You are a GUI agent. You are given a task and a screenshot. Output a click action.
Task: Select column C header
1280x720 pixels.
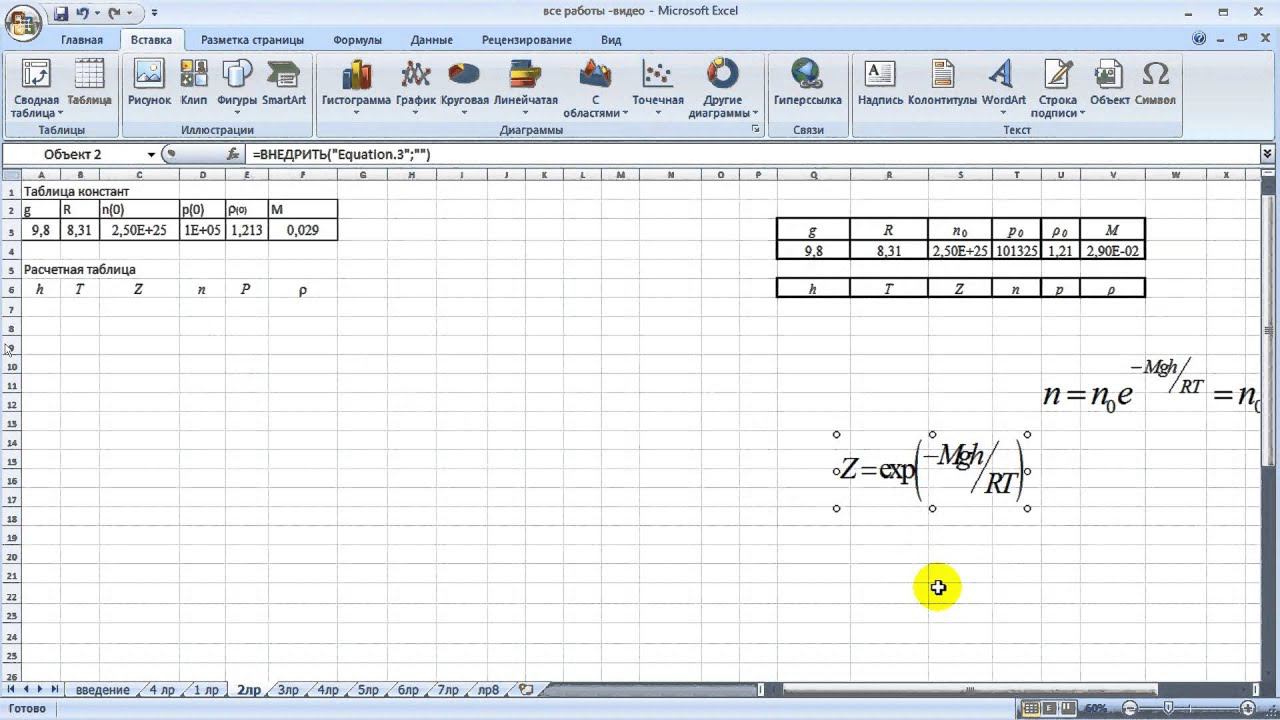[x=139, y=175]
